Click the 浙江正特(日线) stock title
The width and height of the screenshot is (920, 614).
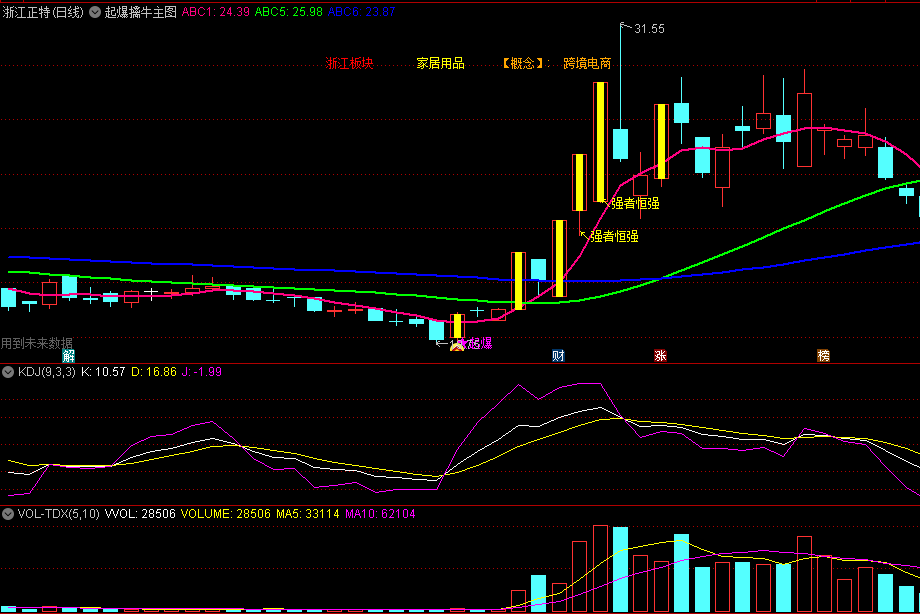click(x=43, y=12)
